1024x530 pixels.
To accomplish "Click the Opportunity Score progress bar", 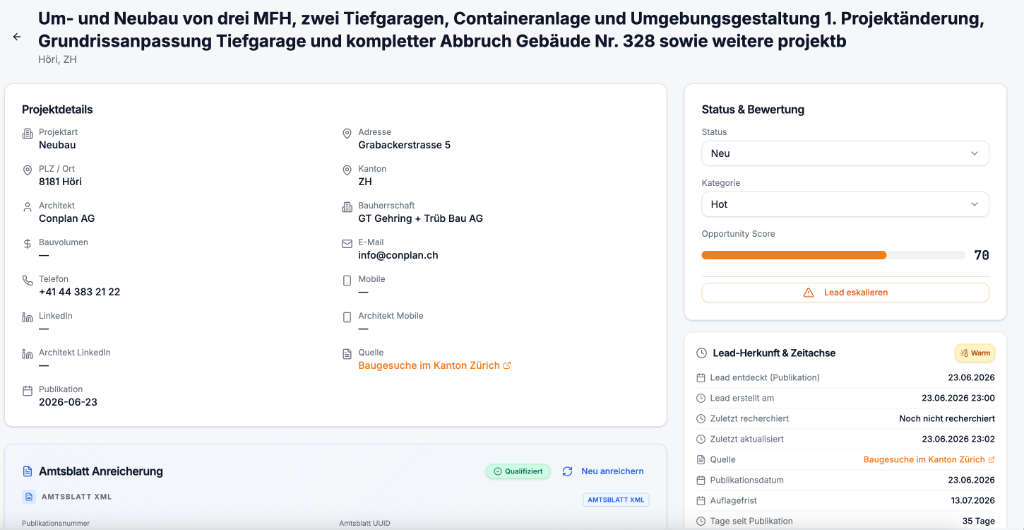I will point(833,255).
